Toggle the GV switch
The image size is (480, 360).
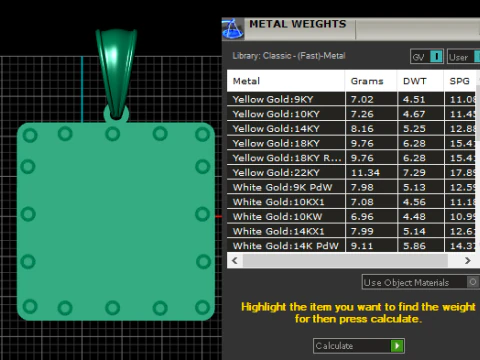tap(436, 56)
